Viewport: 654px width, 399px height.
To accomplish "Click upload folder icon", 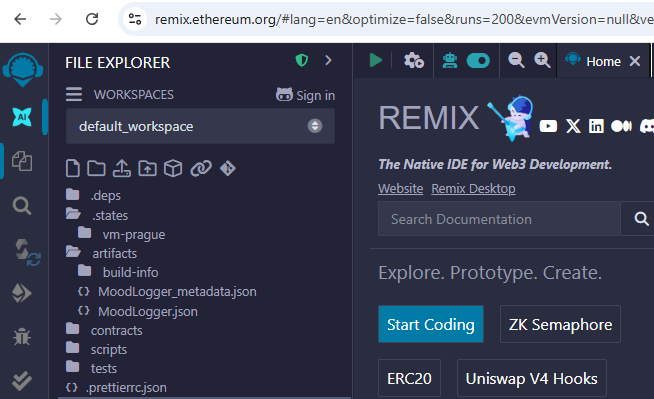I will [x=148, y=168].
